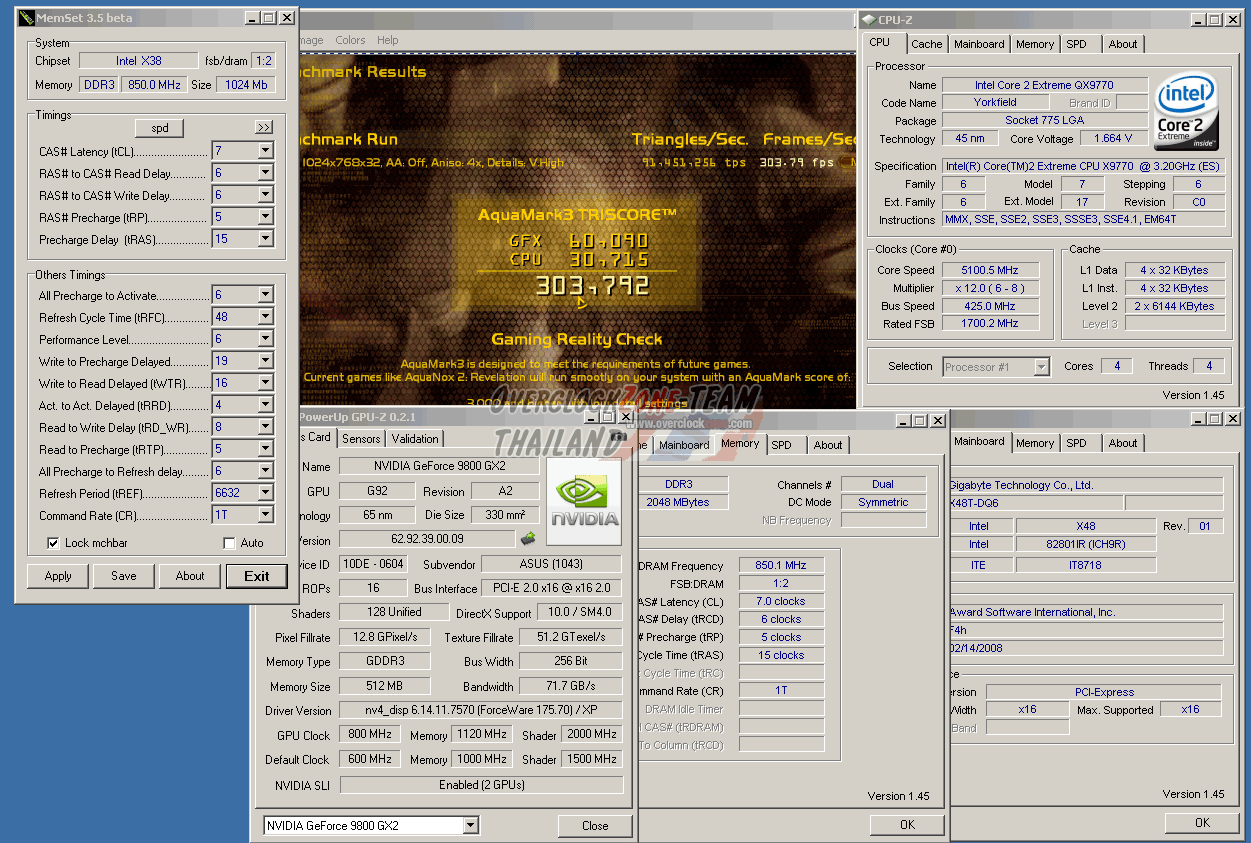Open the Refresh Cycle Time (tRFC) dropdown
Screen dimensions: 1251x843
click(x=265, y=317)
